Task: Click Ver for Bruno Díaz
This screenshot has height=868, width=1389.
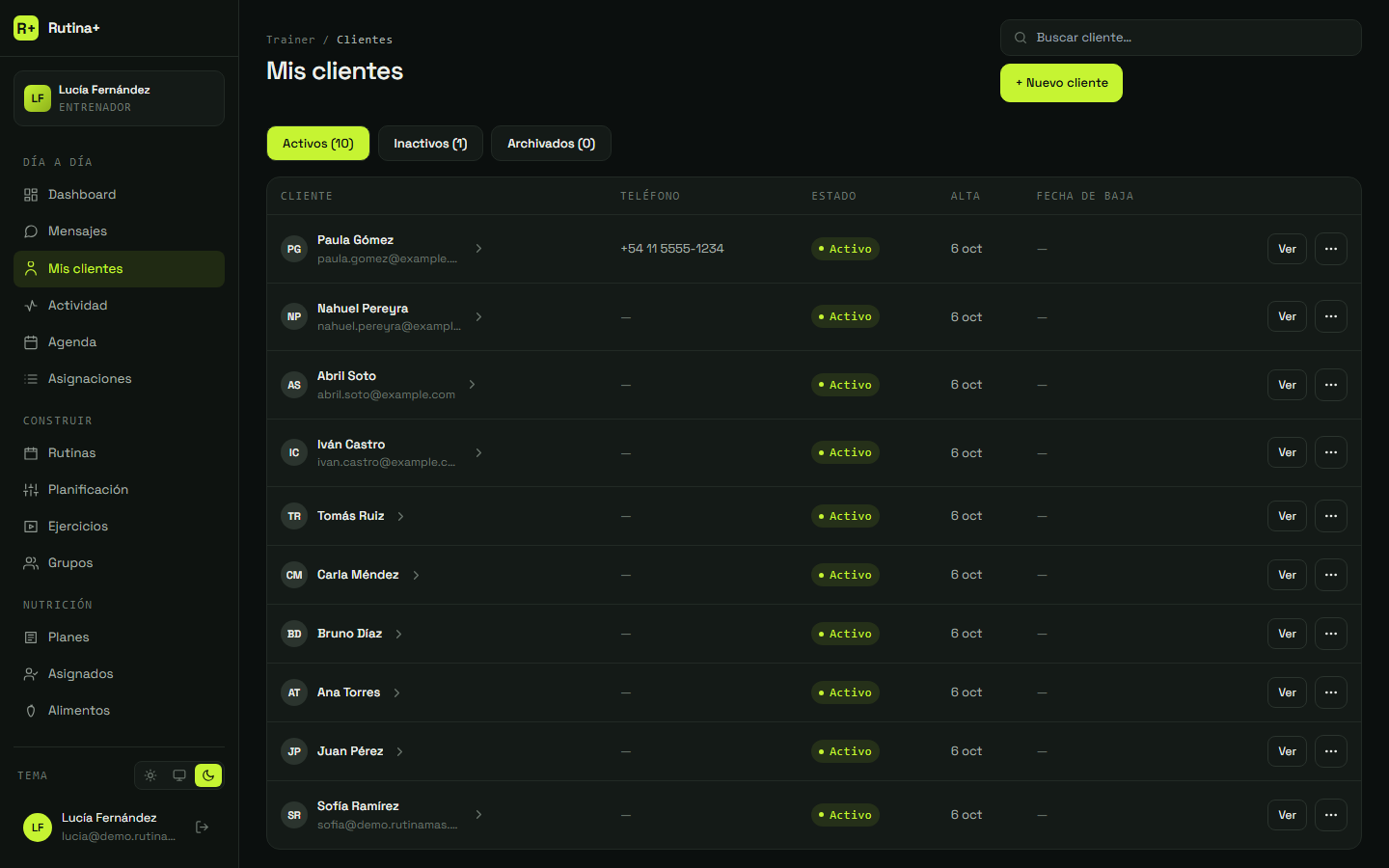Action: coord(1287,634)
